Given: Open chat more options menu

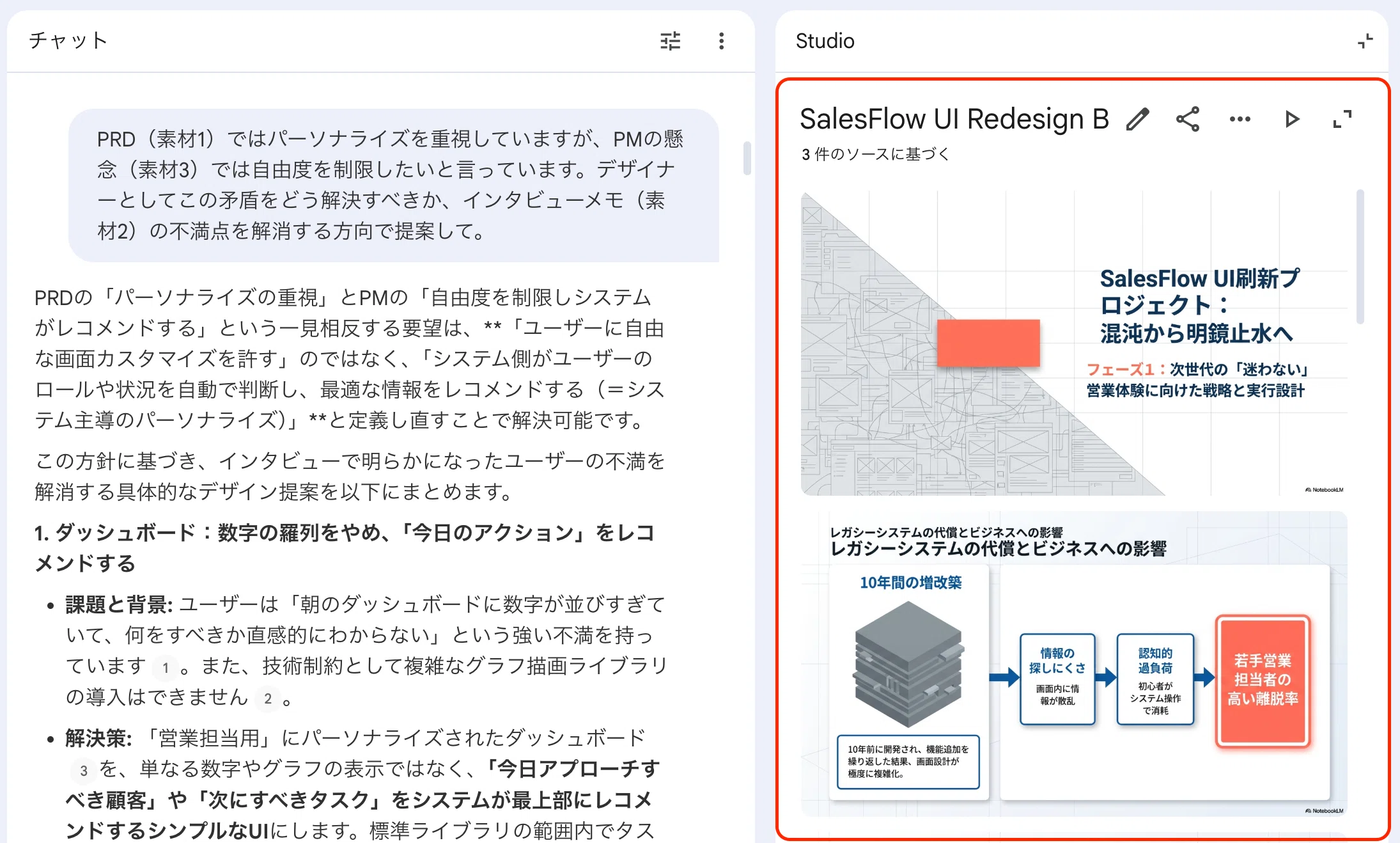Looking at the screenshot, I should [721, 41].
